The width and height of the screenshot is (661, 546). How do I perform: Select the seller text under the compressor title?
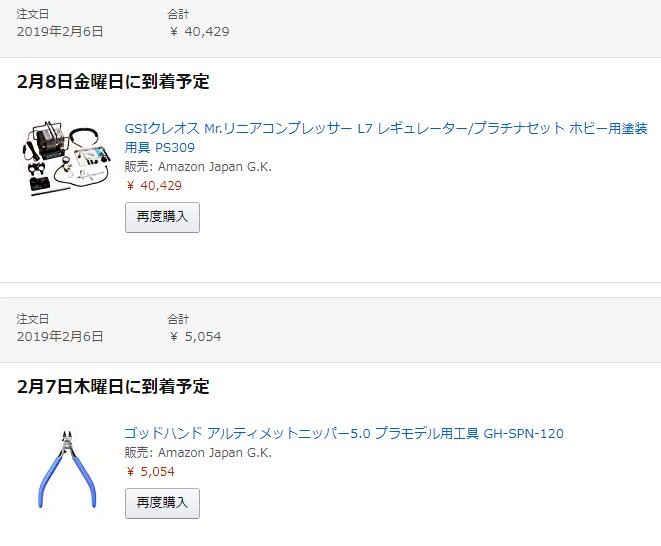coord(198,167)
